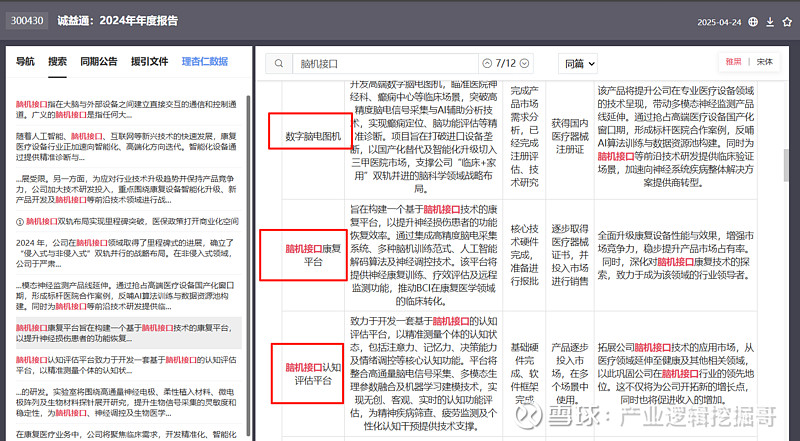This screenshot has width=800, height=441.
Task: Switch font to 宋体
Action: (x=764, y=62)
